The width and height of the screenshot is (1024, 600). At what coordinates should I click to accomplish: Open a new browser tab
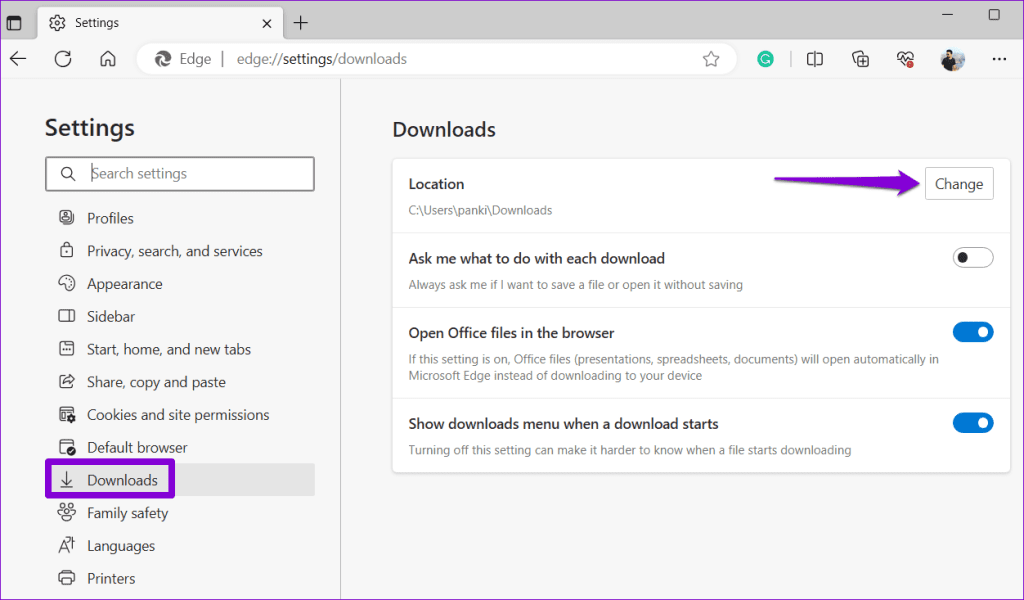[x=302, y=22]
